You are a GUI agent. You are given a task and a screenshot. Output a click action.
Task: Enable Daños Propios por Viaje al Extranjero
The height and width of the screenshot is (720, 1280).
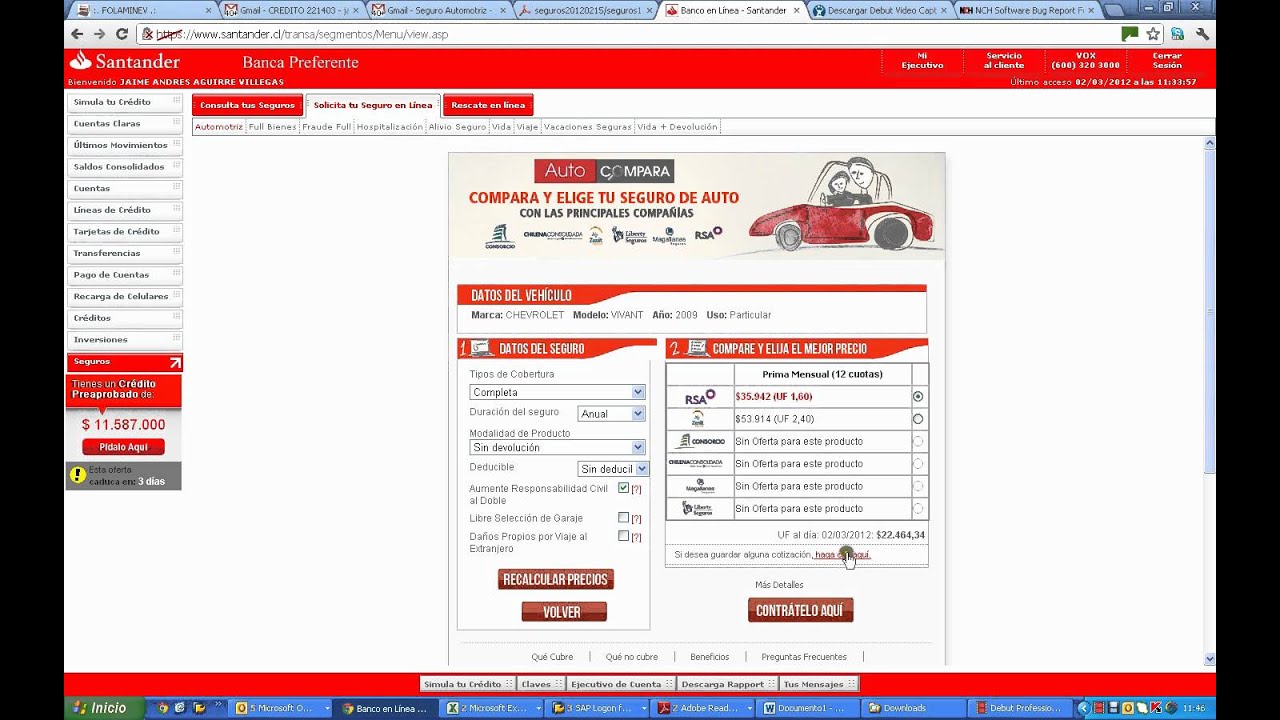tap(623, 536)
